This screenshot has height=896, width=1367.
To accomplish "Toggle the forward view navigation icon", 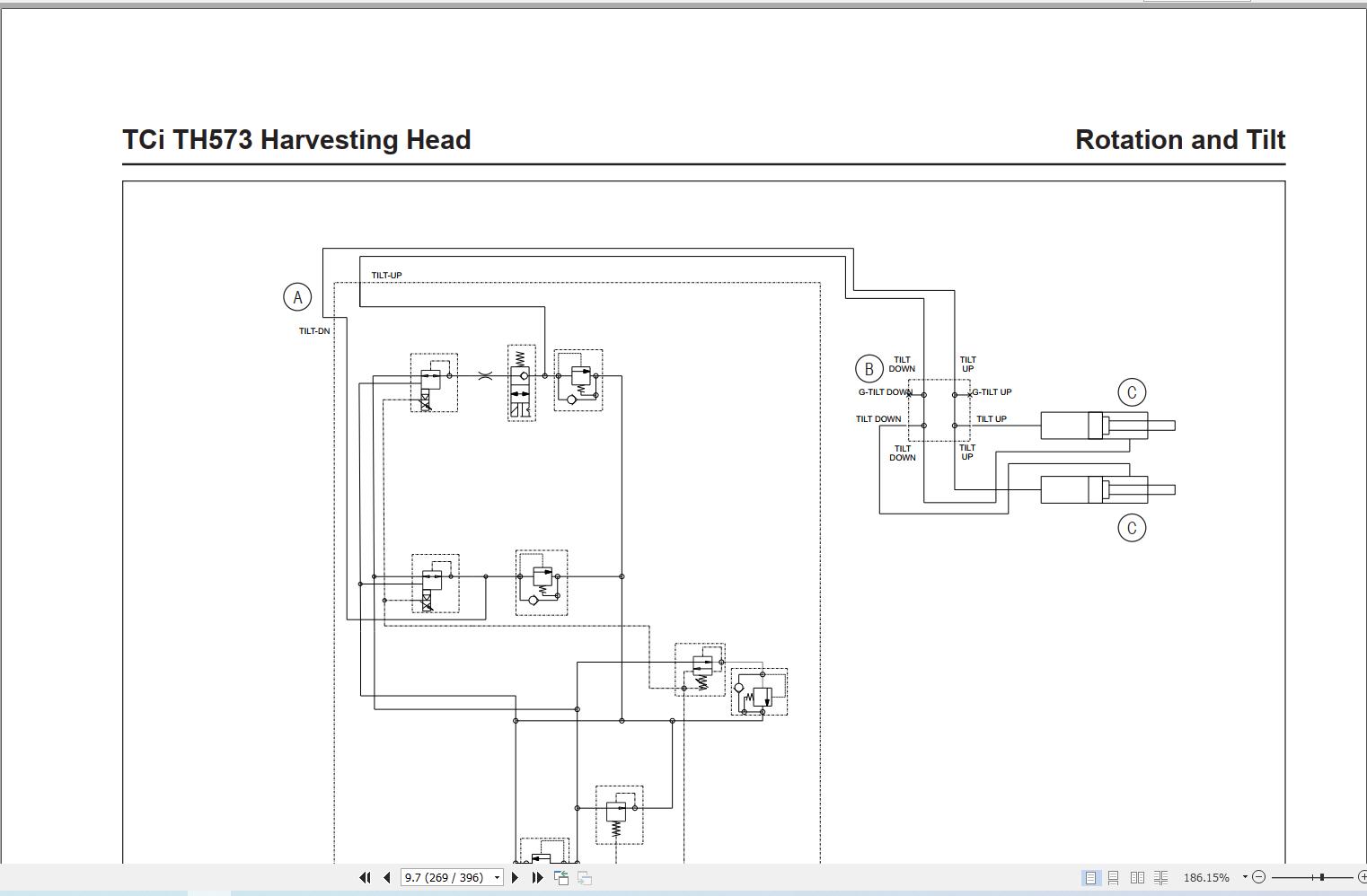I will point(585,877).
